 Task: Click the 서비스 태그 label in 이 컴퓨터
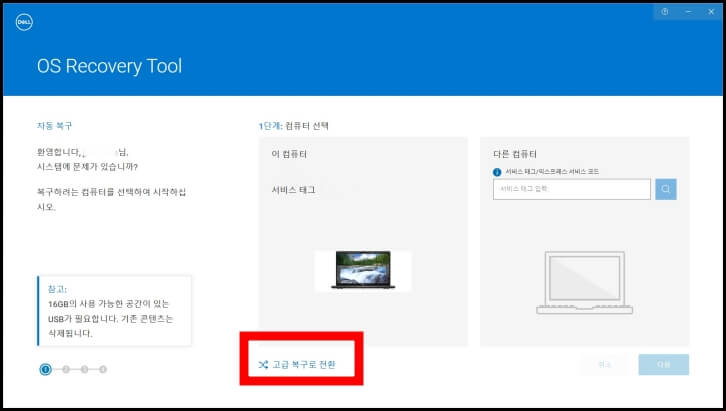[293, 190]
